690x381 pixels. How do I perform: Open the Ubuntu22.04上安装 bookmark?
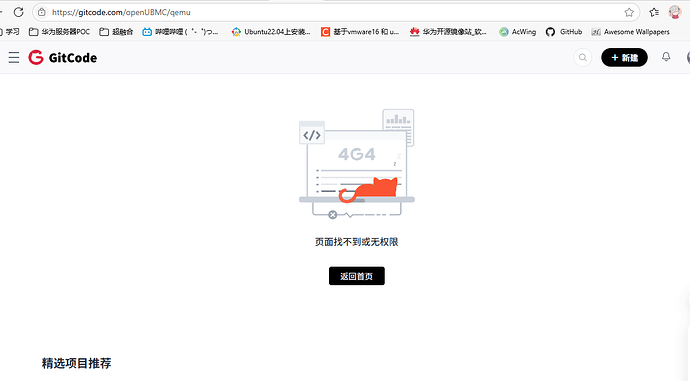point(271,32)
